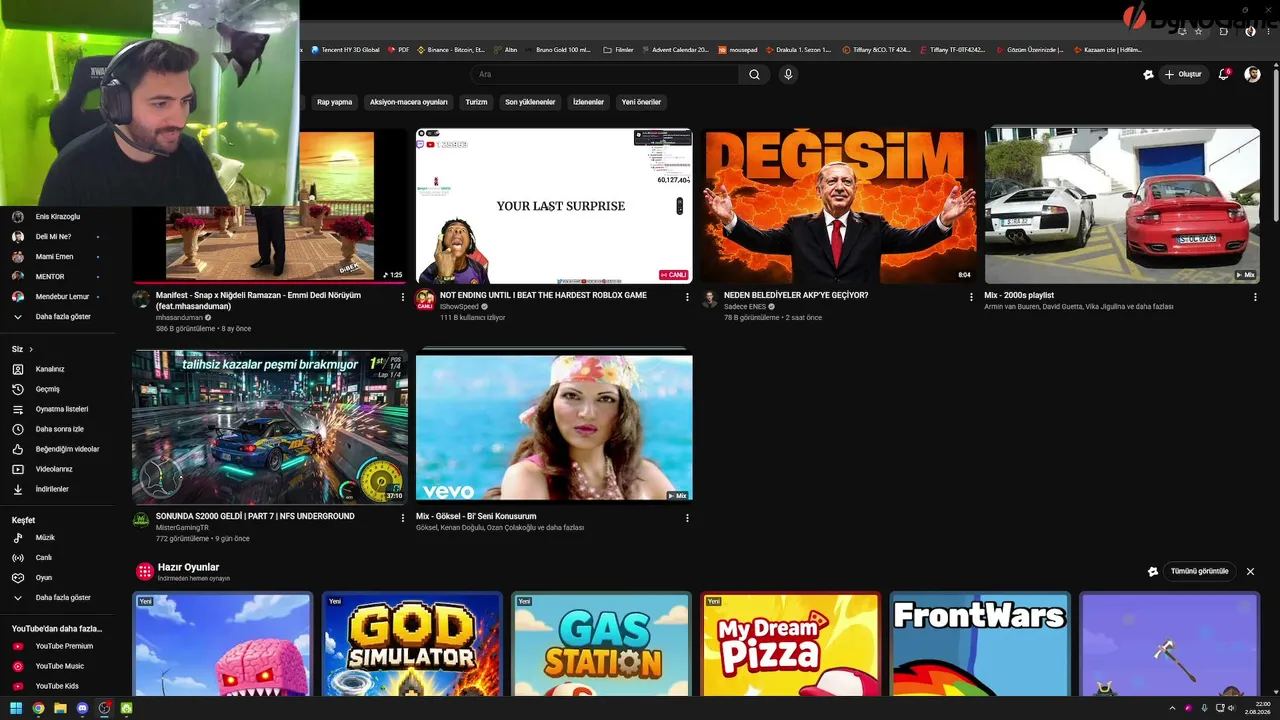
Task: Start voice search with the microphone icon
Action: 788,74
